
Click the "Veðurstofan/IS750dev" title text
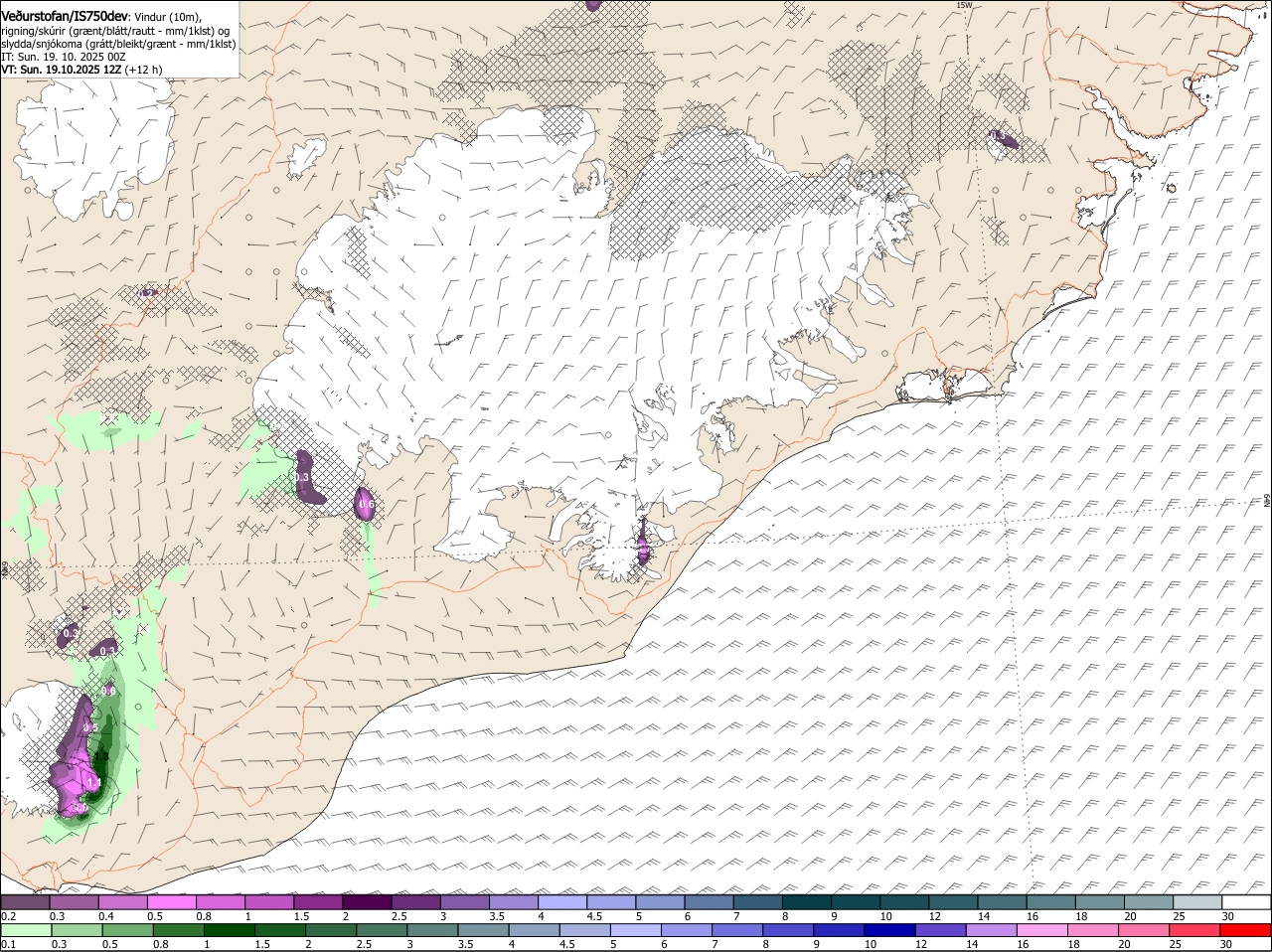[x=65, y=16]
